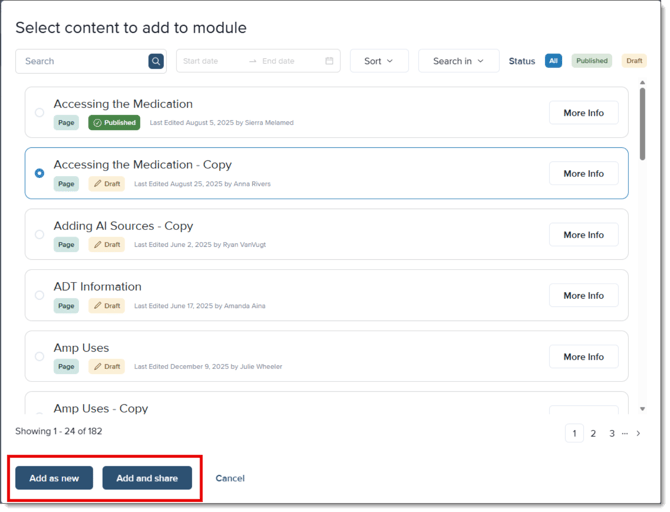The width and height of the screenshot is (670, 512).
Task: Click Draft badge on Accessing the Medication - Copy
Action: (x=107, y=184)
